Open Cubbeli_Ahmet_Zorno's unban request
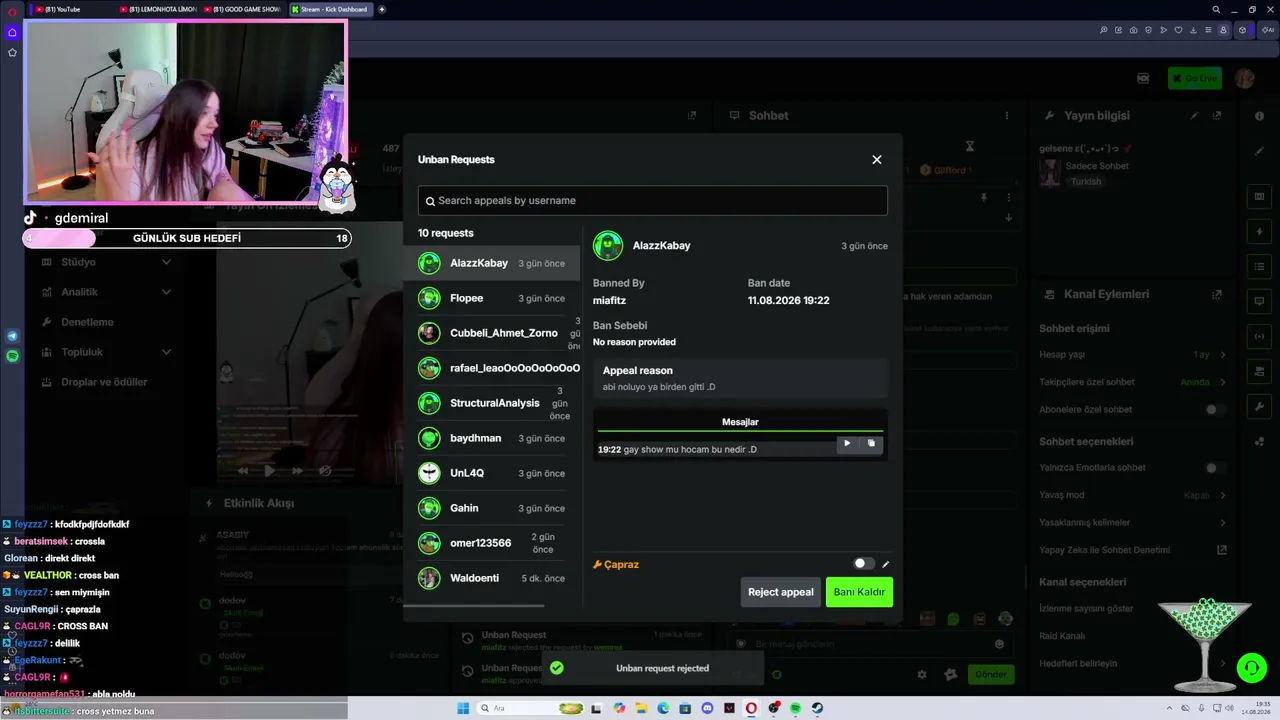This screenshot has height=720, width=1280. click(492, 333)
